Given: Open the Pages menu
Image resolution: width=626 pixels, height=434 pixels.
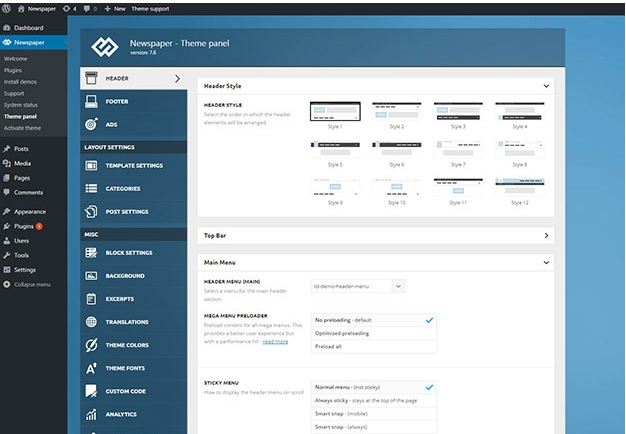Looking at the screenshot, I should (22, 178).
